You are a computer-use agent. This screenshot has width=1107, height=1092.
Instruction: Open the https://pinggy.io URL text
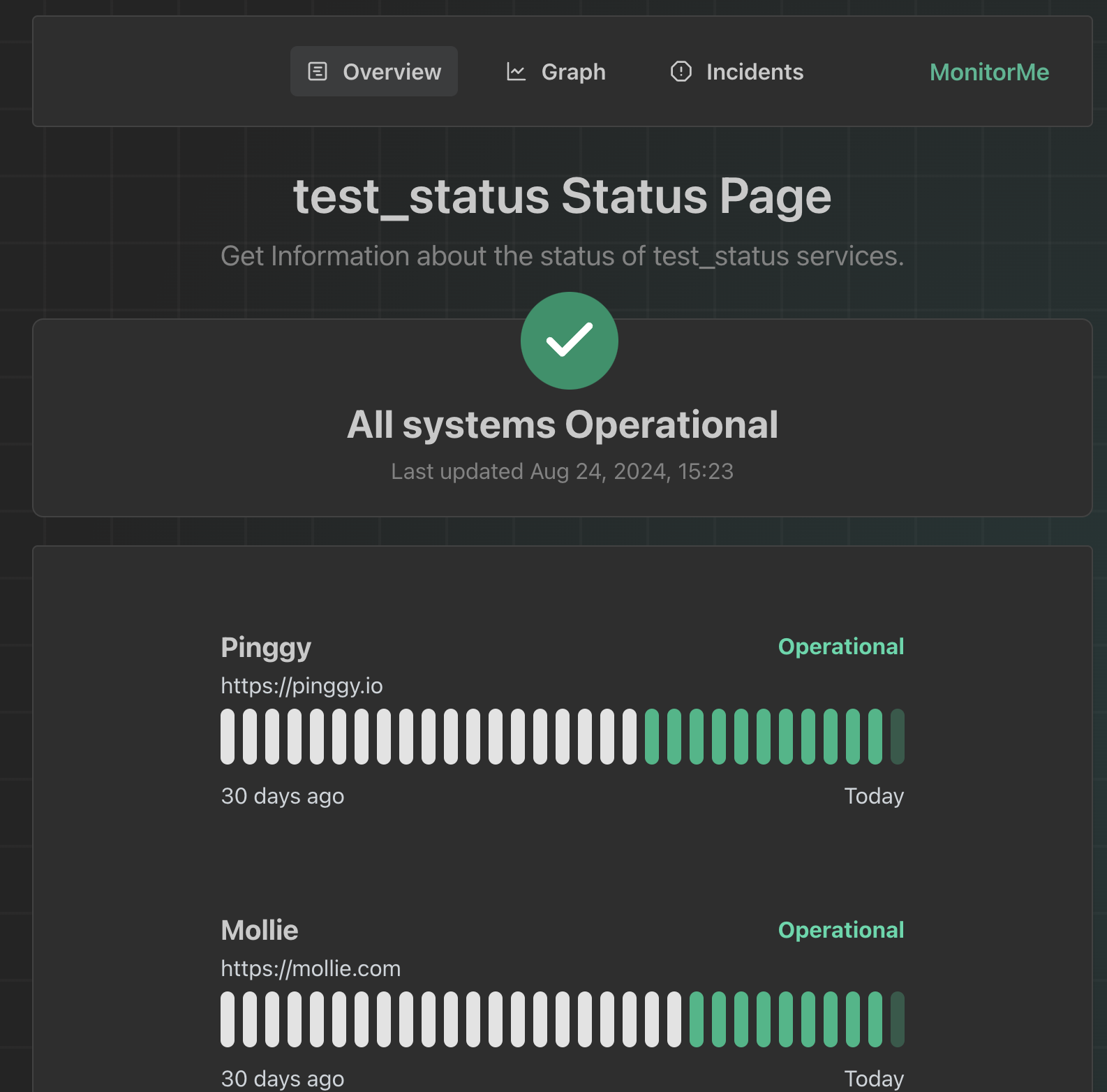click(x=302, y=686)
